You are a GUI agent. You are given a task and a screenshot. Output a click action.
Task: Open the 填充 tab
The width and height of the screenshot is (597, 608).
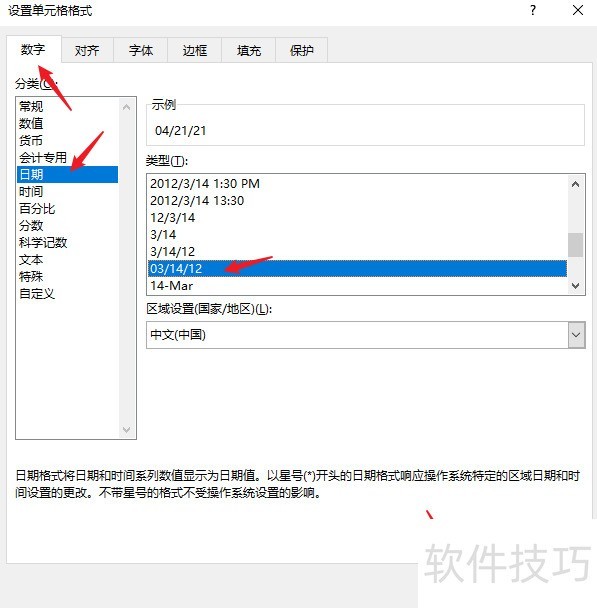tap(249, 50)
